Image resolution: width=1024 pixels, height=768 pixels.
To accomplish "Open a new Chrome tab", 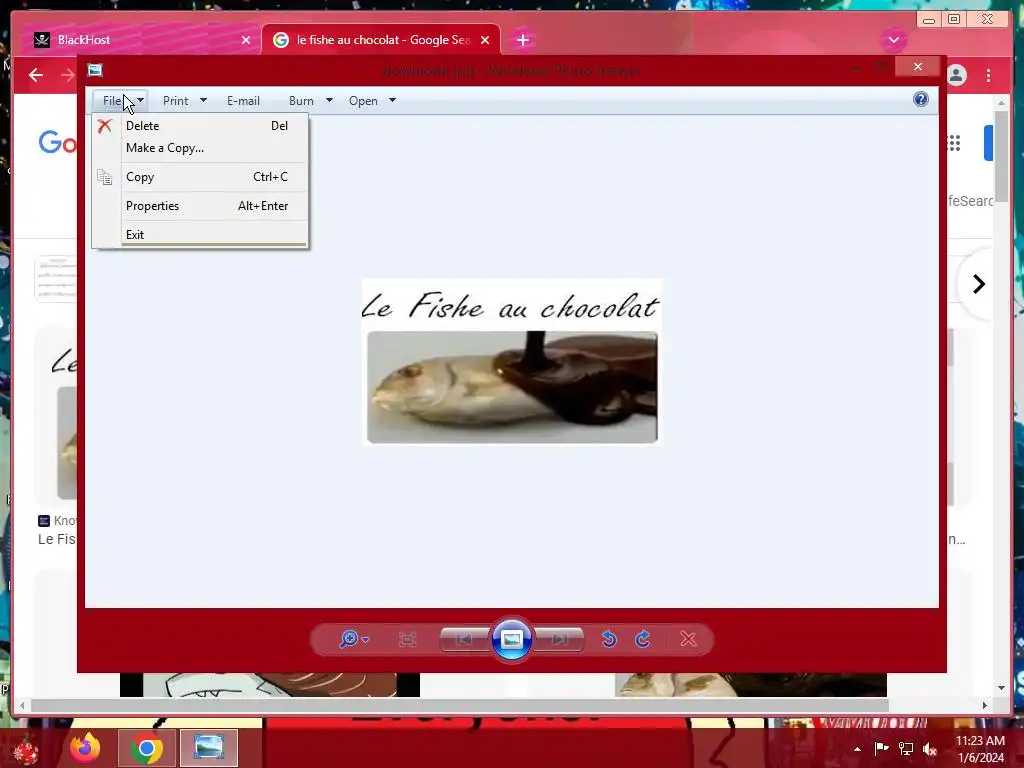I will tap(522, 40).
